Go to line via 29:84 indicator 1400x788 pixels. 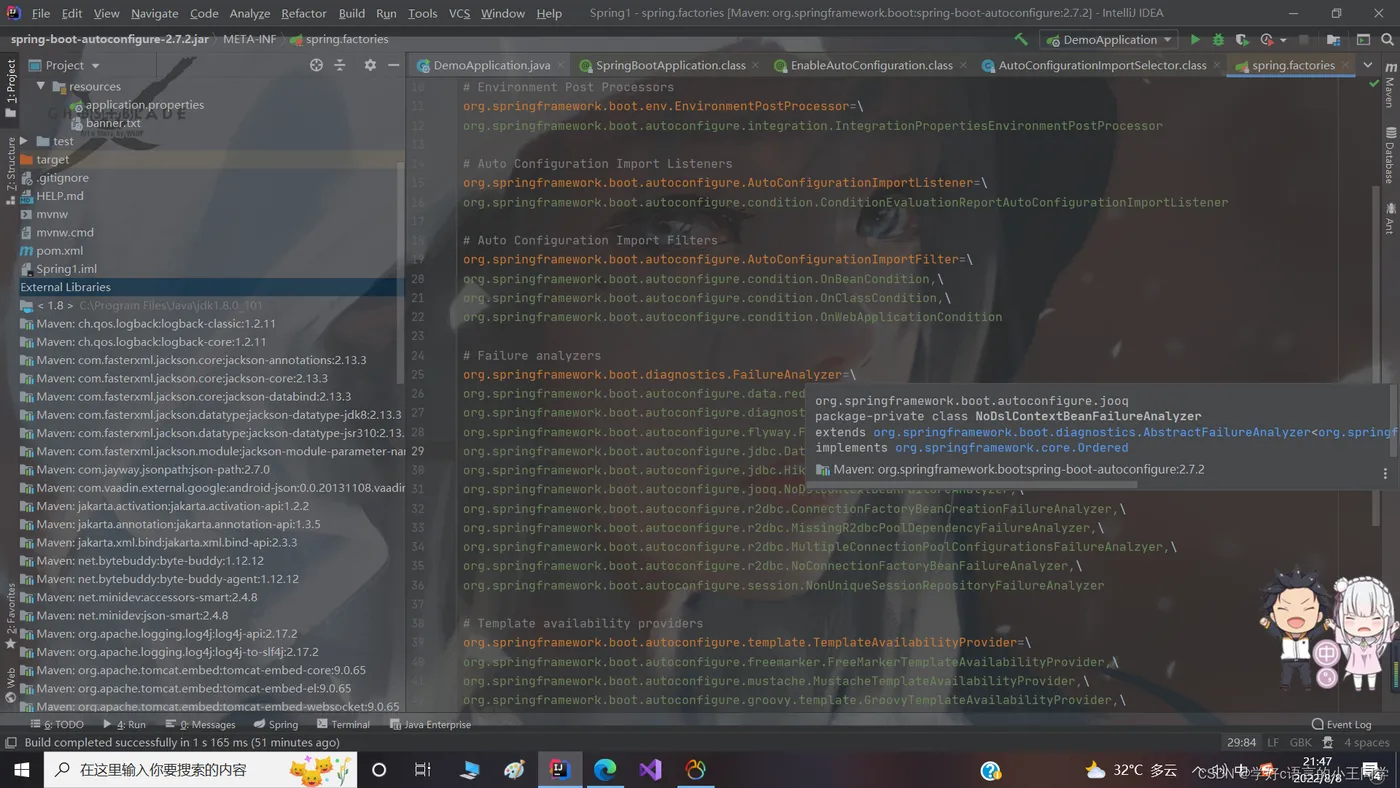pyautogui.click(x=1241, y=743)
